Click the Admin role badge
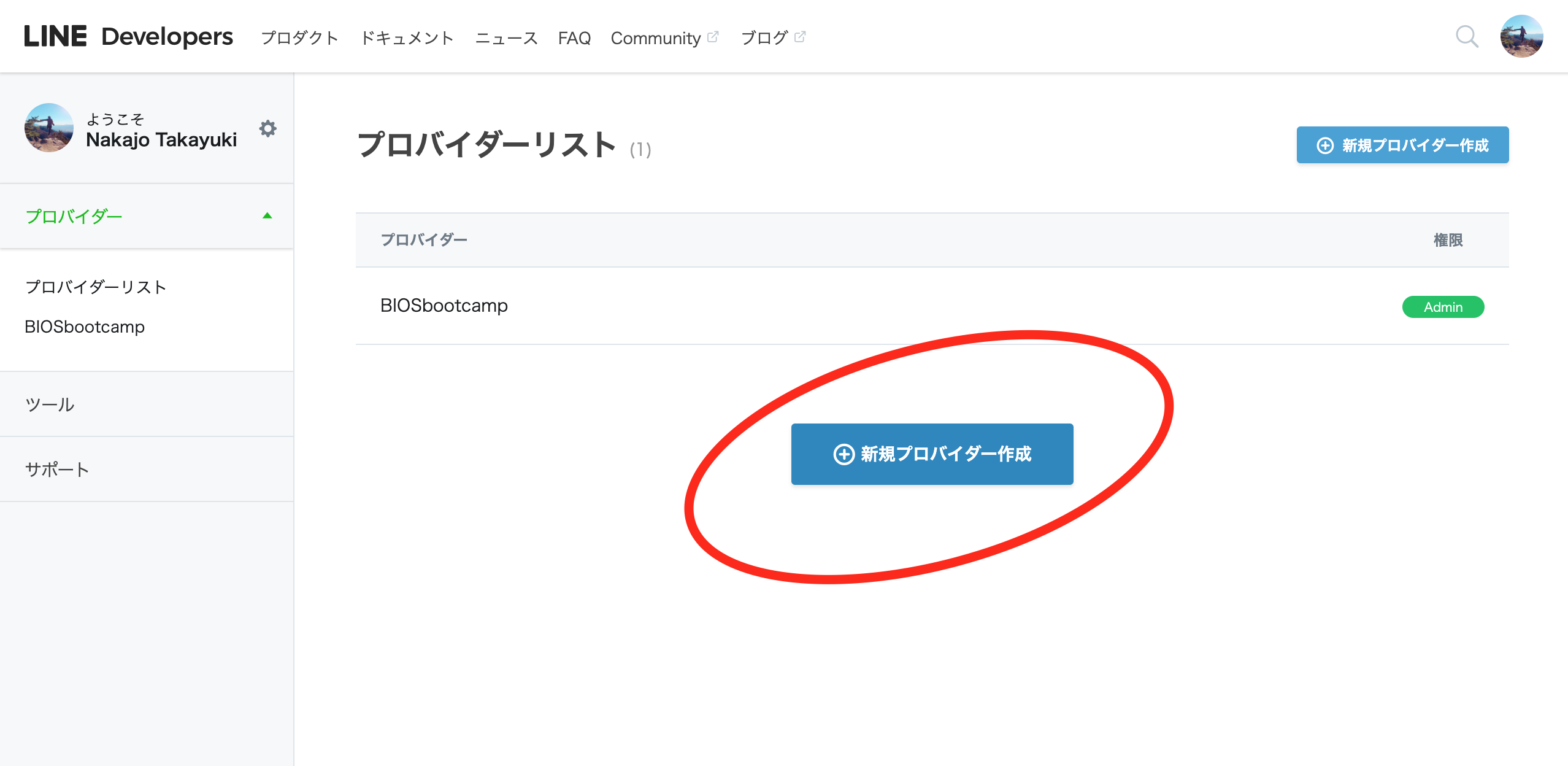 (1443, 307)
